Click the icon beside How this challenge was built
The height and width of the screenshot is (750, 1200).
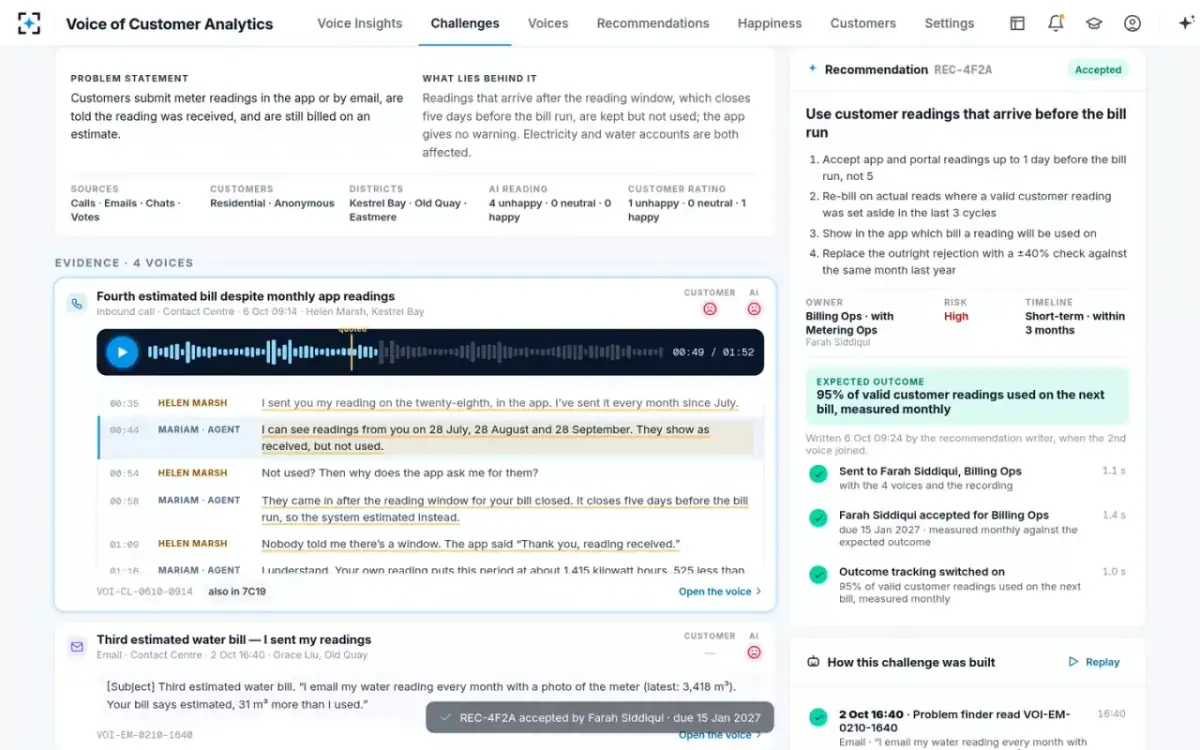813,662
